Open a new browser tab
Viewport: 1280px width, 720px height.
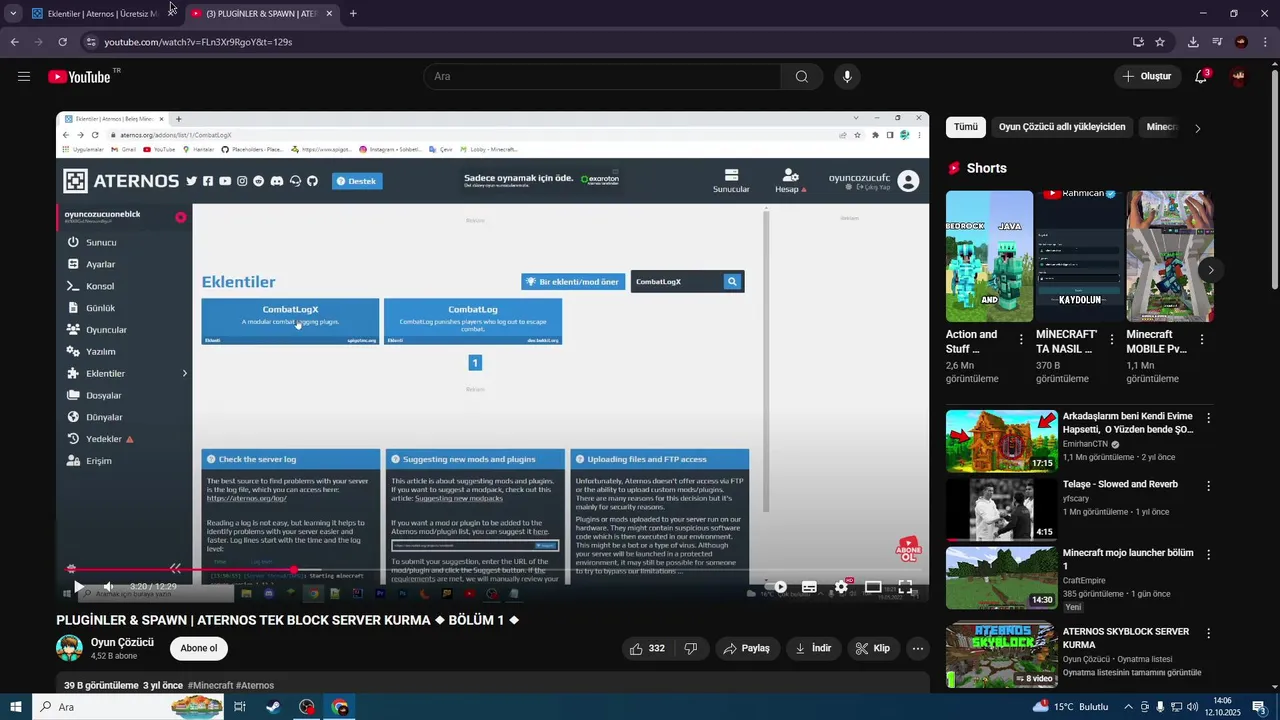point(353,14)
